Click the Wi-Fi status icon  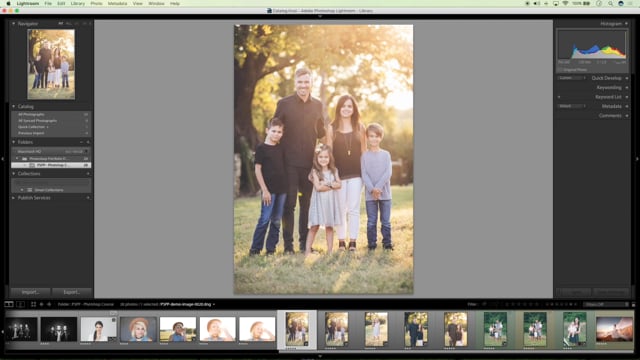click(565, 3)
